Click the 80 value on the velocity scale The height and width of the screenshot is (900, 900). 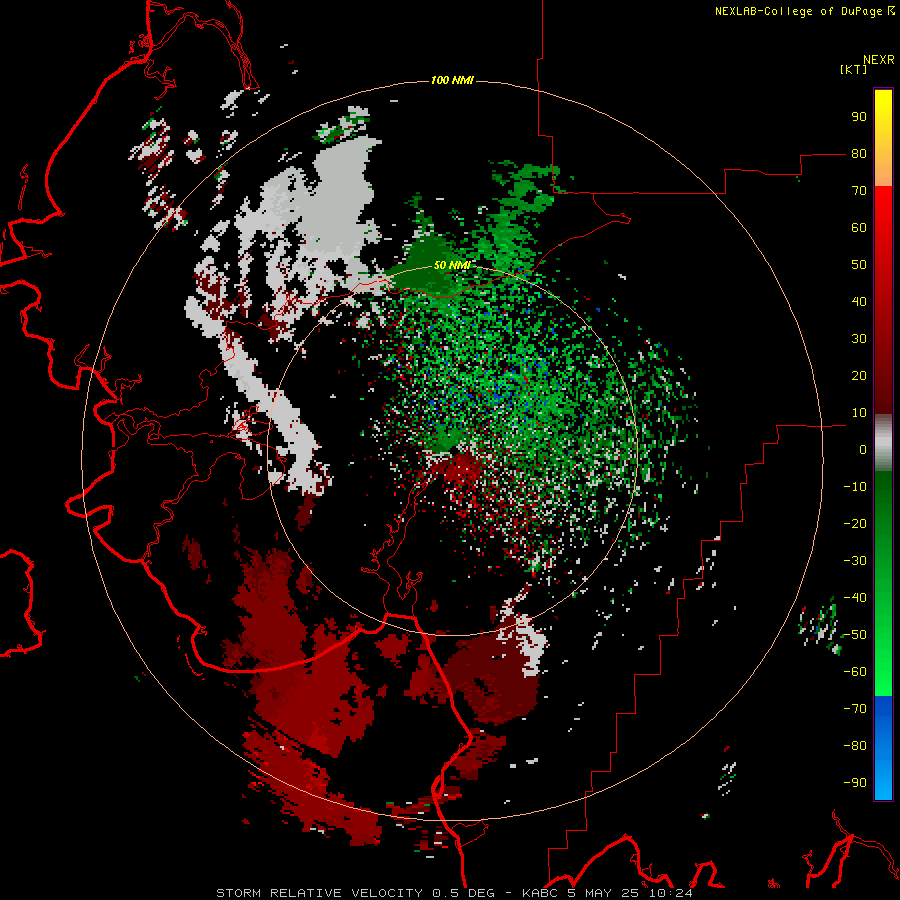[859, 154]
